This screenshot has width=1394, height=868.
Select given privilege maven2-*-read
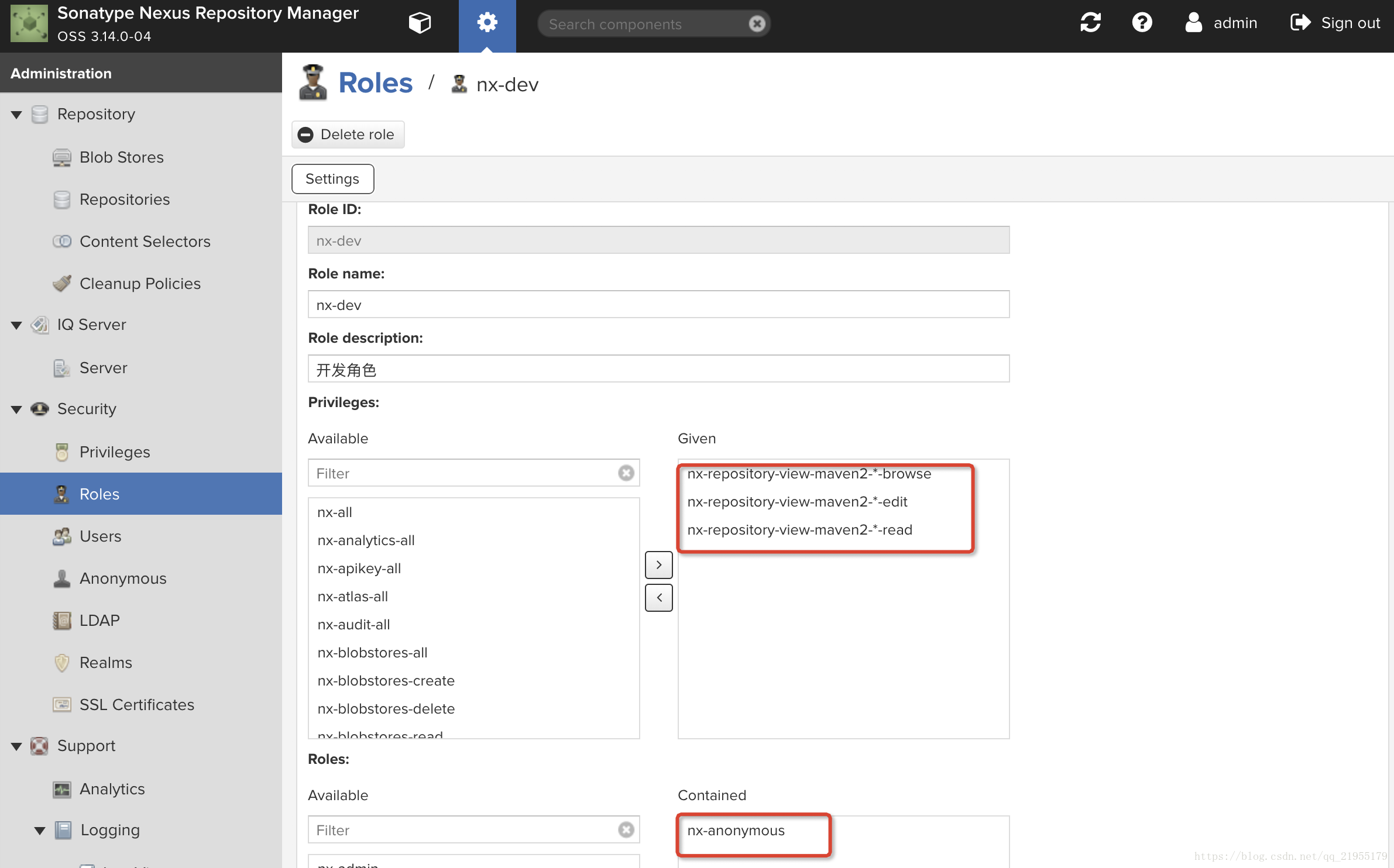(799, 530)
